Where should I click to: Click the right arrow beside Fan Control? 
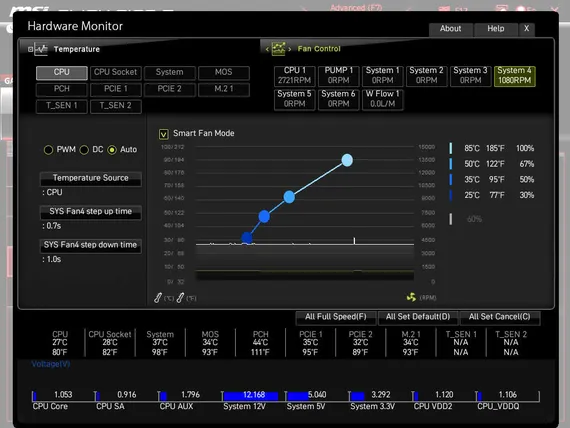tap(290, 49)
